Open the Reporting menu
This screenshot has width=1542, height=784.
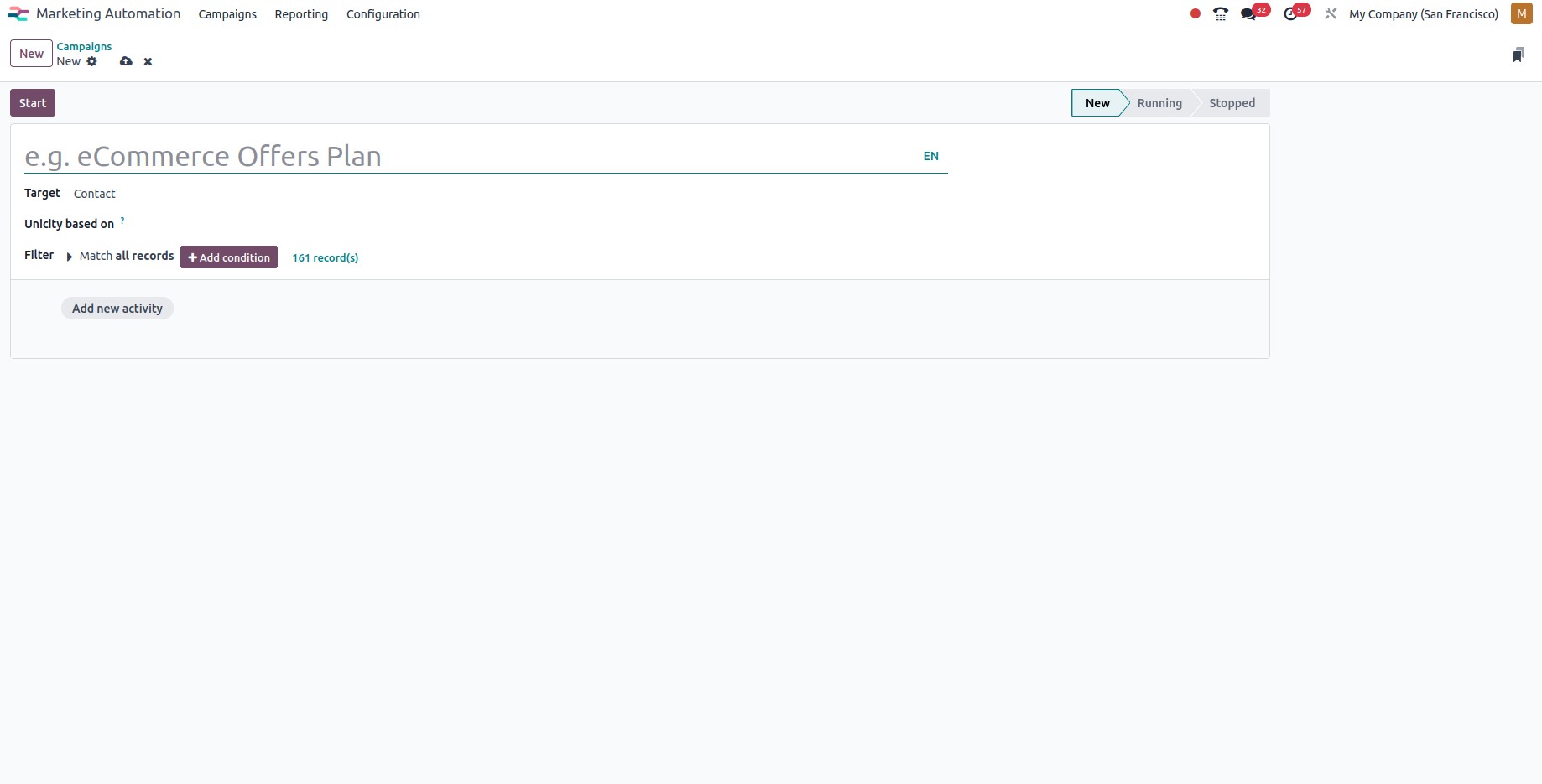[301, 13]
